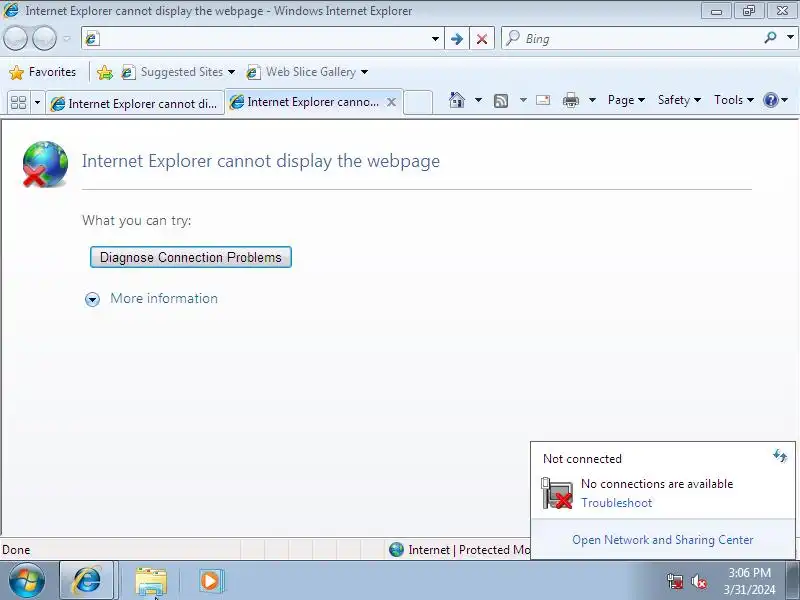
Task: Click the refresh network list icon
Action: 780,456
